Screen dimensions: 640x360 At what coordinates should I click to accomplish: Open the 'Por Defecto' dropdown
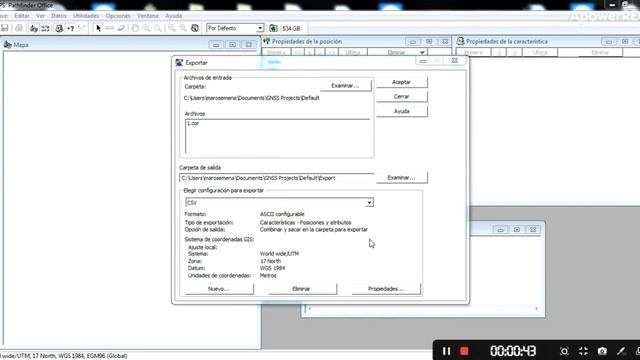tap(260, 28)
